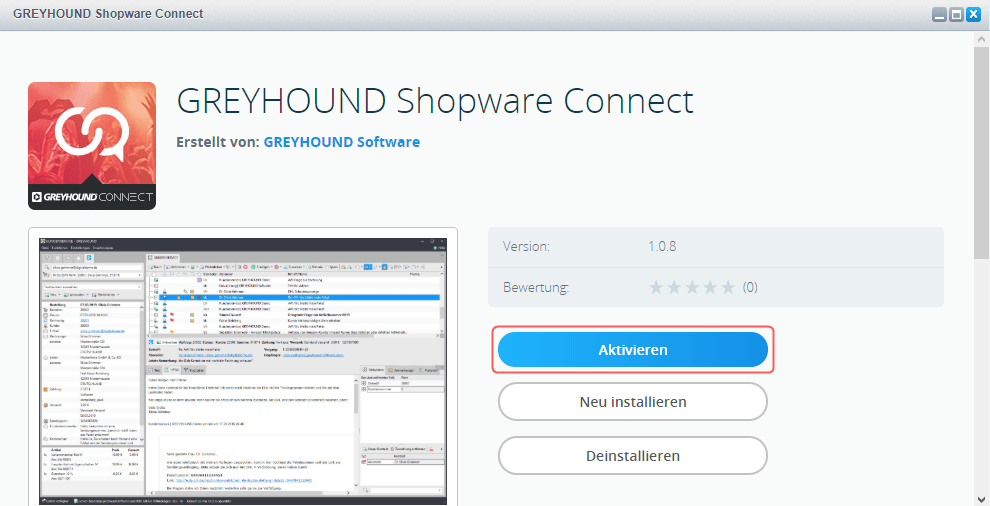Image resolution: width=990 pixels, height=506 pixels.
Task: Click the Version label
Action: tap(526, 246)
